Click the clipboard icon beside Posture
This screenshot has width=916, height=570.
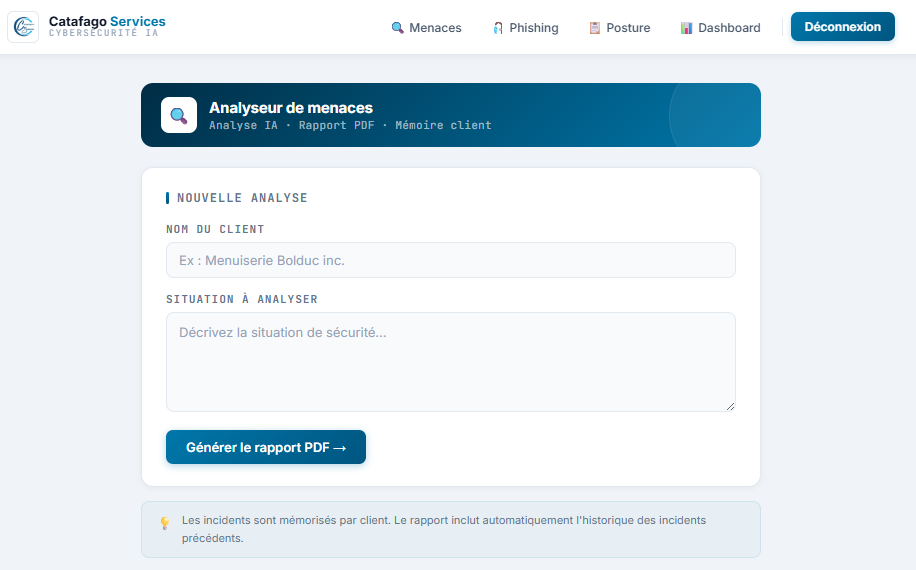coord(595,28)
